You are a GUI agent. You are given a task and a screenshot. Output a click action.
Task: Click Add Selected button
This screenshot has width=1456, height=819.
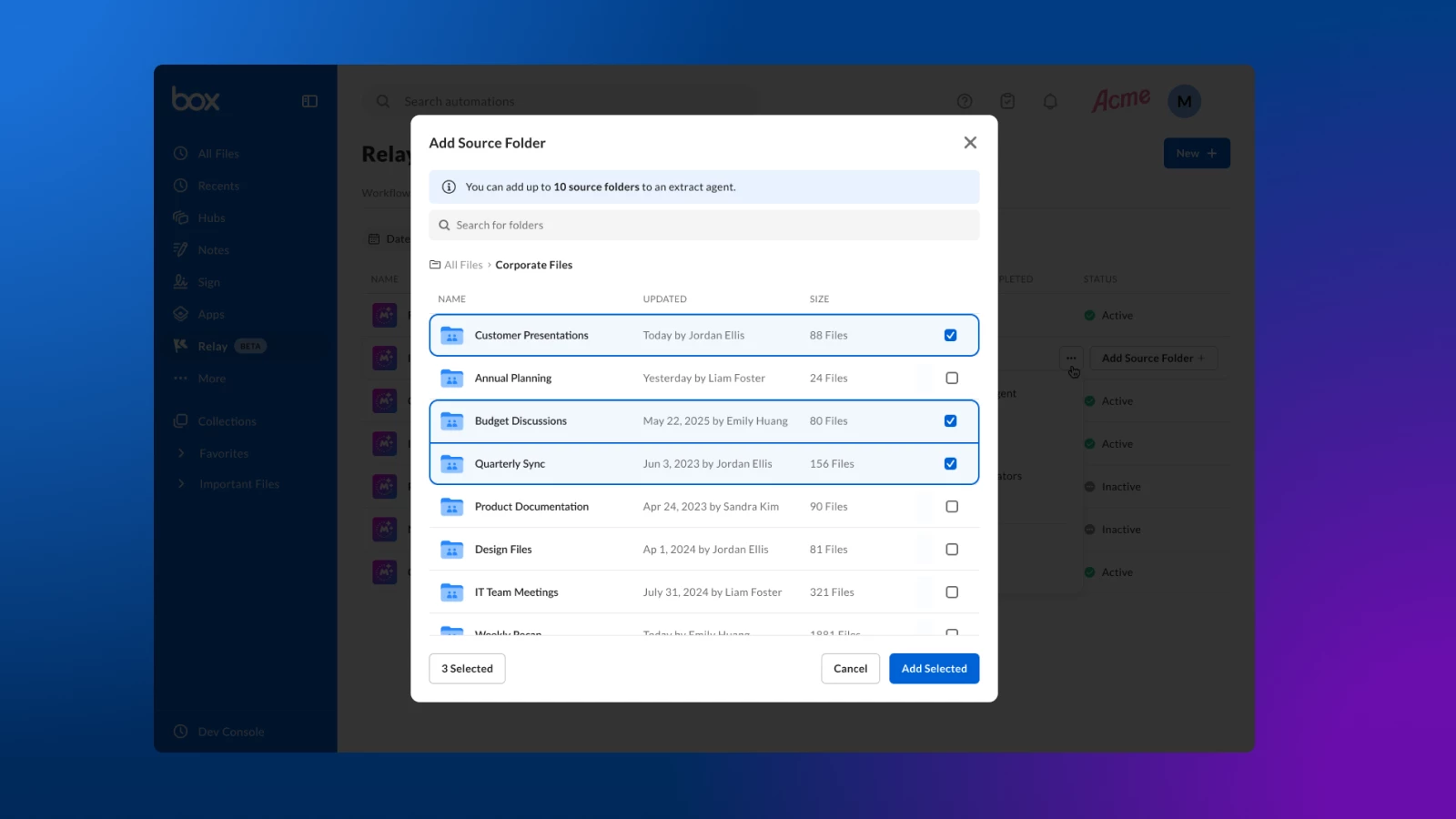pyautogui.click(x=934, y=669)
